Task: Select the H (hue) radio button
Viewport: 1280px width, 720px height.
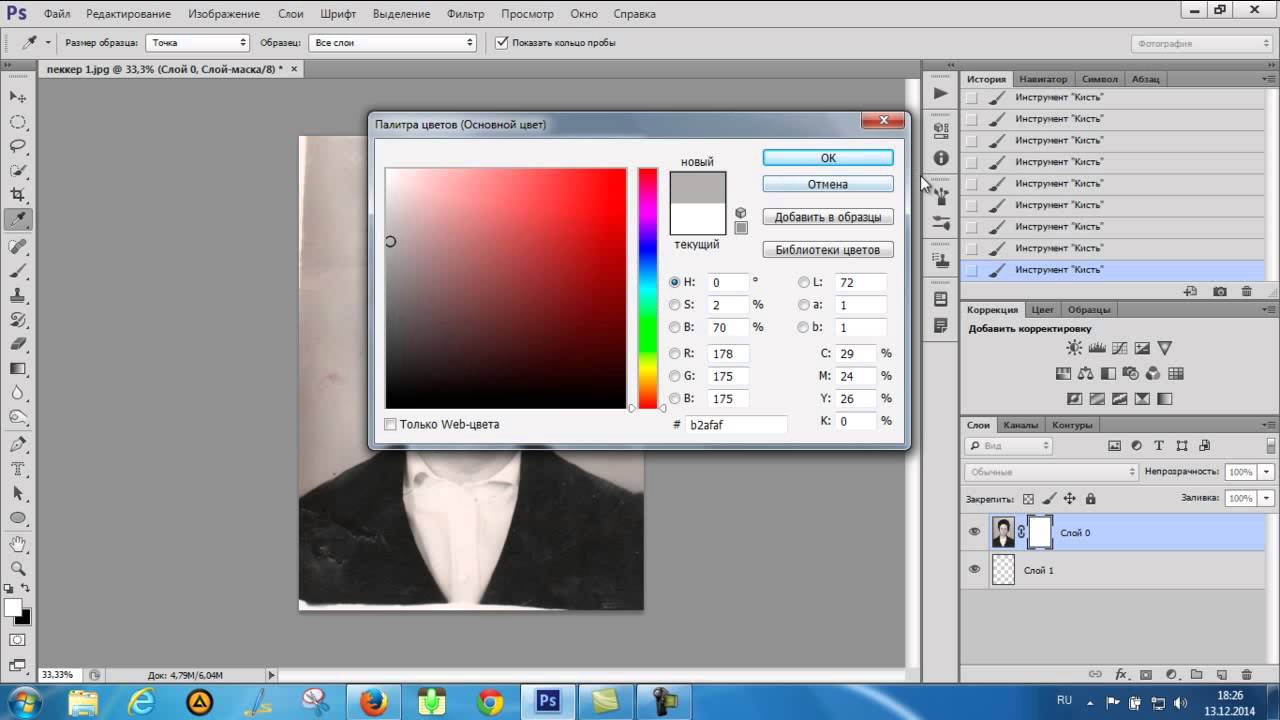Action: pos(675,282)
